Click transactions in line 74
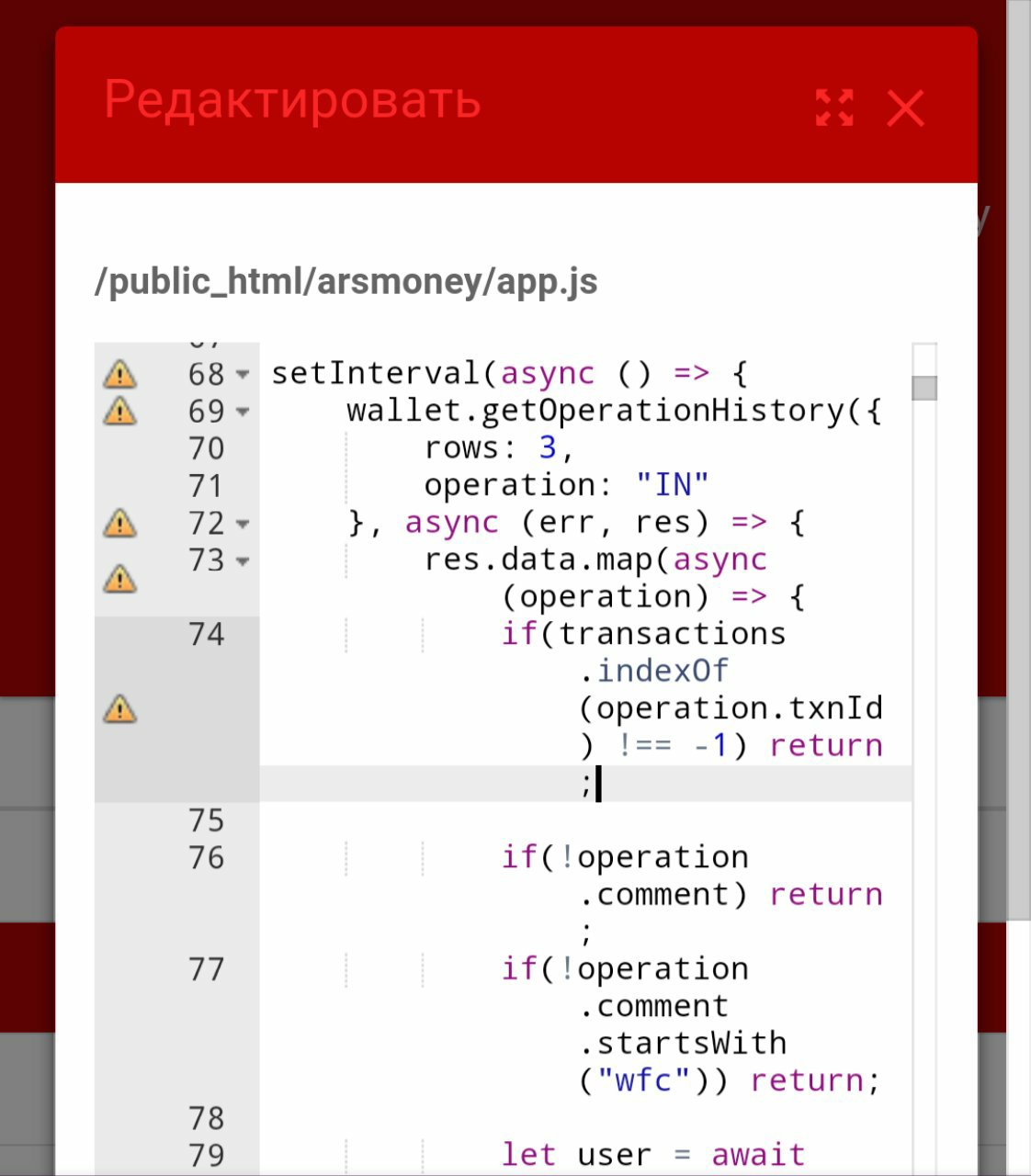The image size is (1031, 1176). [672, 634]
